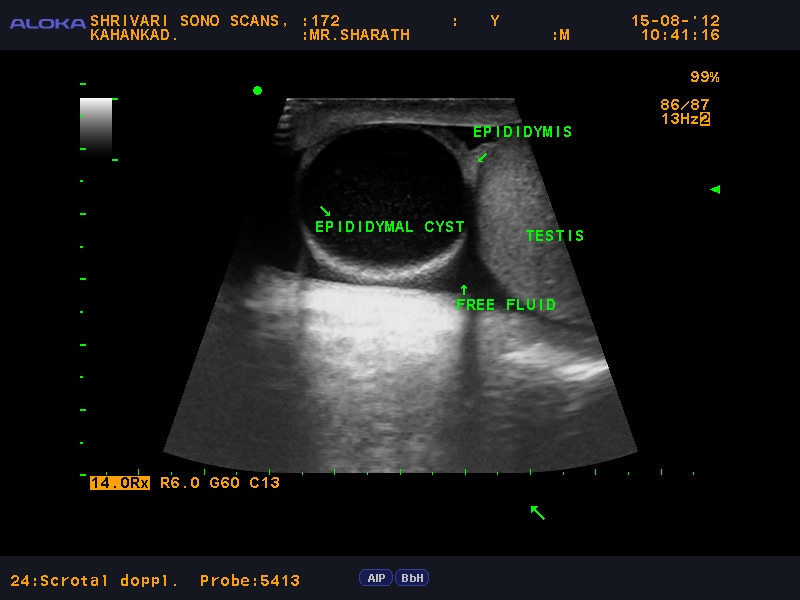The height and width of the screenshot is (600, 800).
Task: Select the EPIDIDYMAL CYST annotation
Action: [389, 226]
